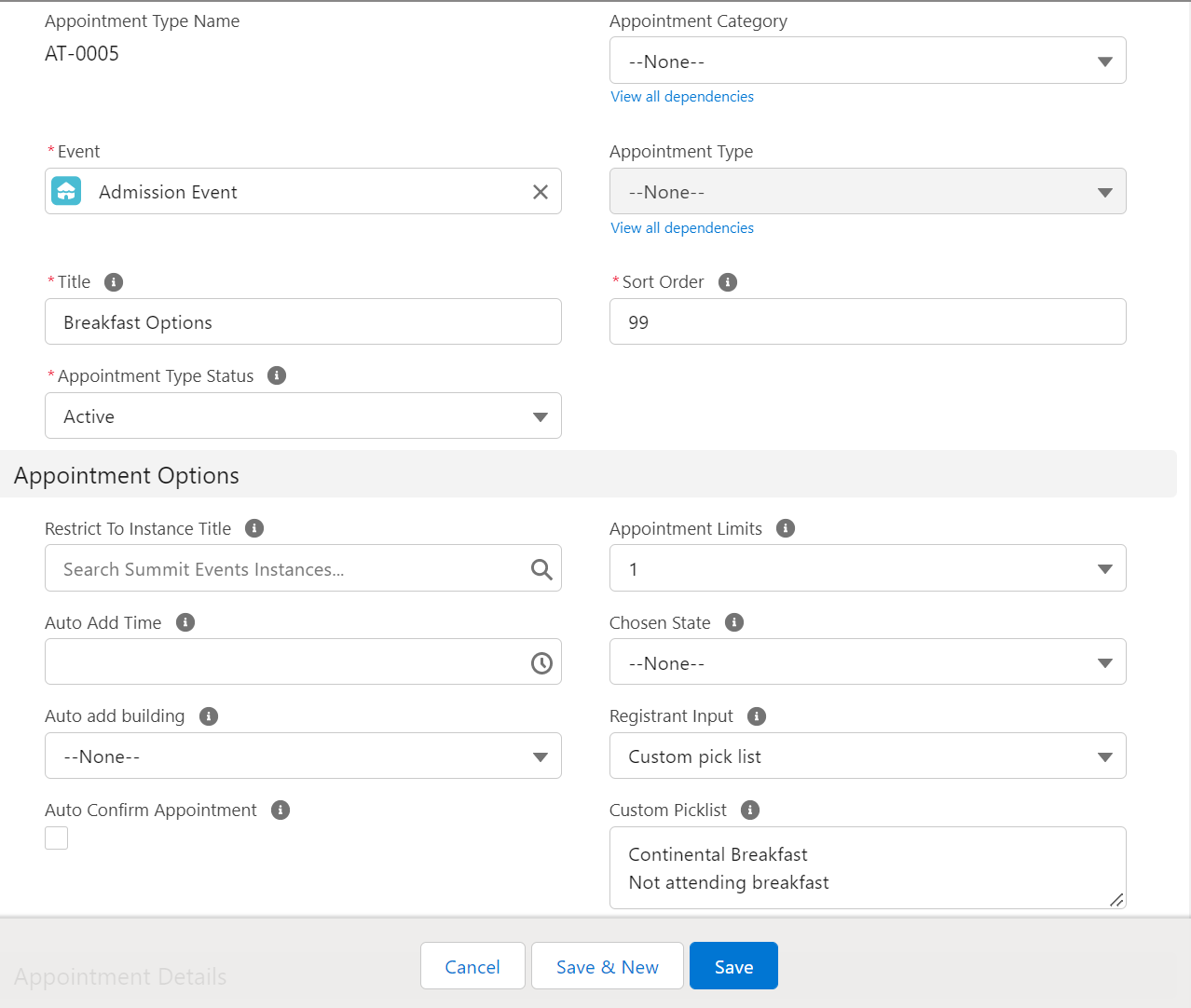Image resolution: width=1191 pixels, height=1008 pixels.
Task: Open the info tooltip beside Sort Order
Action: (x=727, y=282)
